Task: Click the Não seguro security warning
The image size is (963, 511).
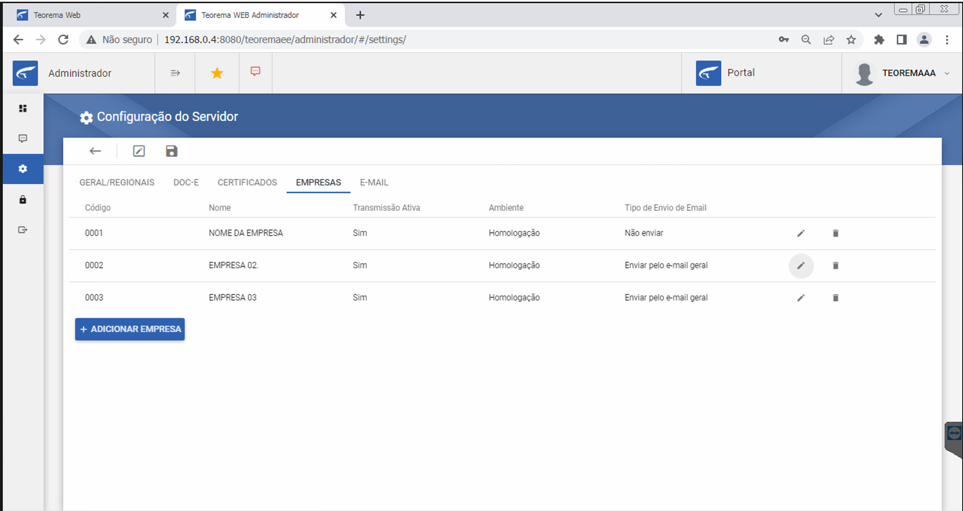Action: coord(119,39)
